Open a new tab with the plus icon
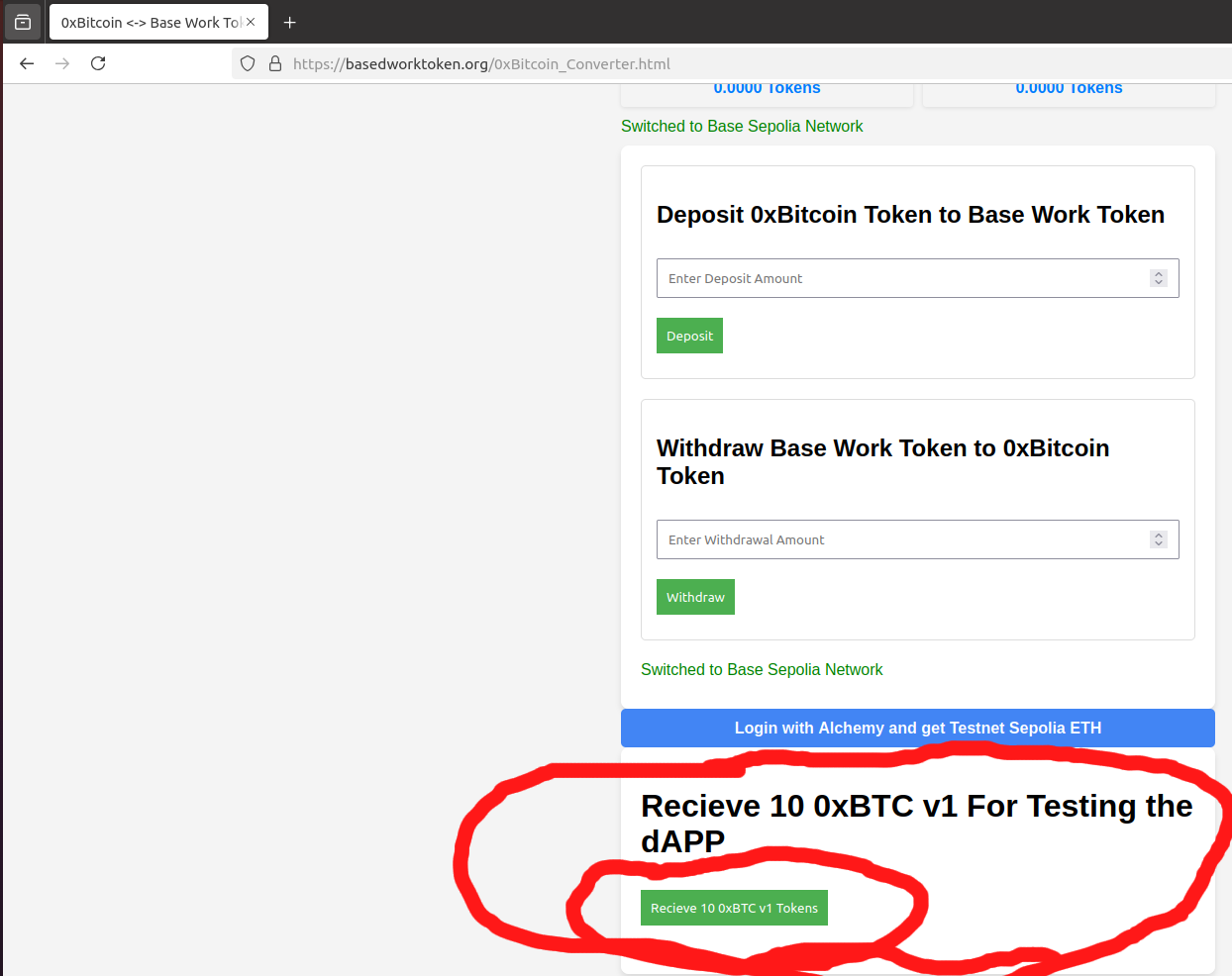This screenshot has width=1232, height=976. click(x=289, y=22)
